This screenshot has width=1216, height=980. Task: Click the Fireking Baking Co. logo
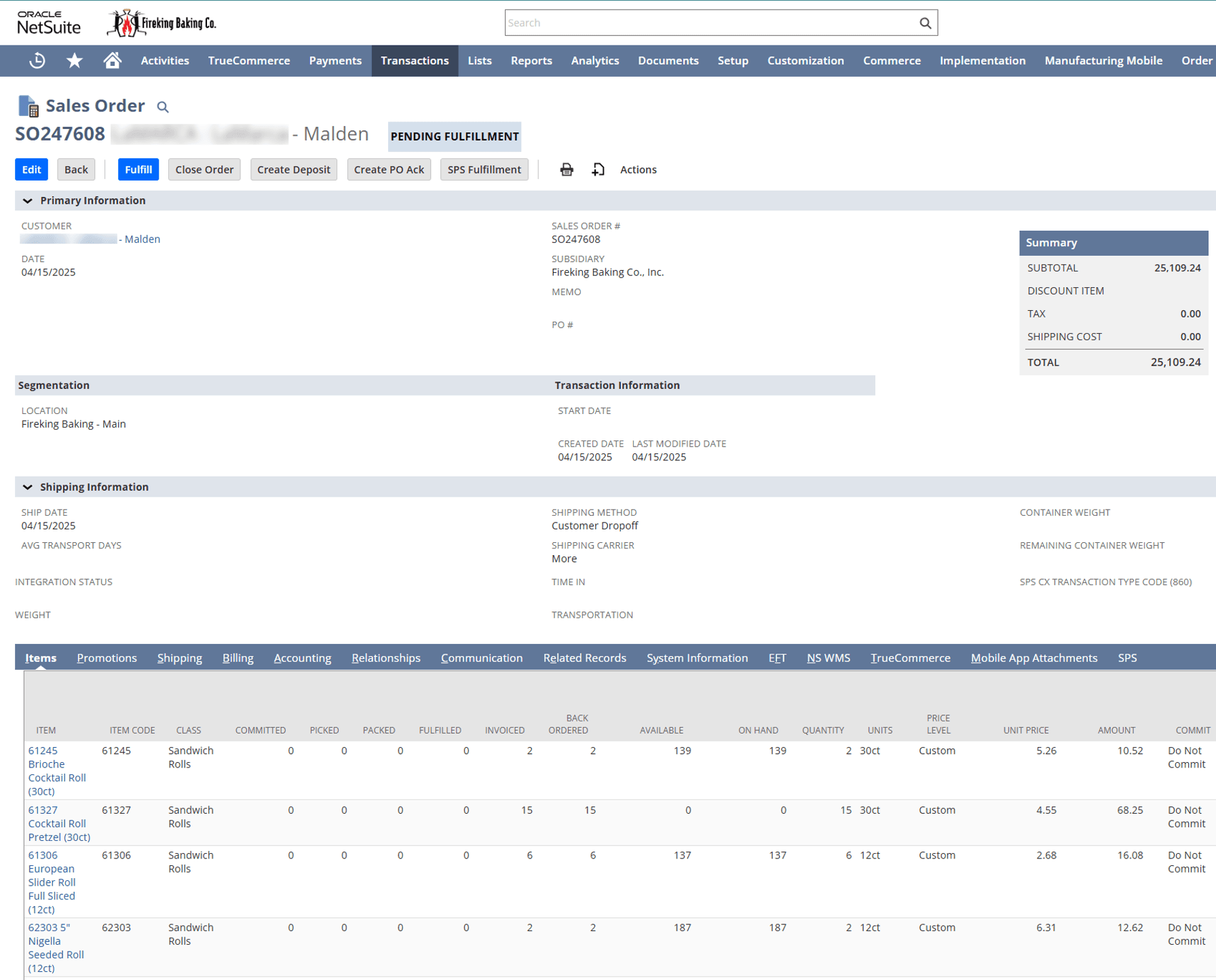162,23
